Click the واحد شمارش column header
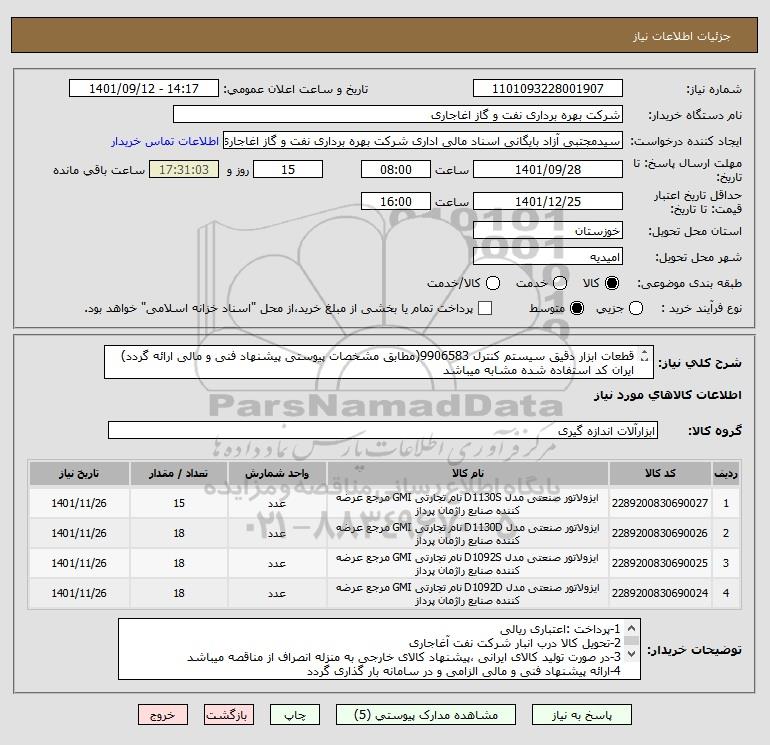The height and width of the screenshot is (745, 770). coord(277,473)
